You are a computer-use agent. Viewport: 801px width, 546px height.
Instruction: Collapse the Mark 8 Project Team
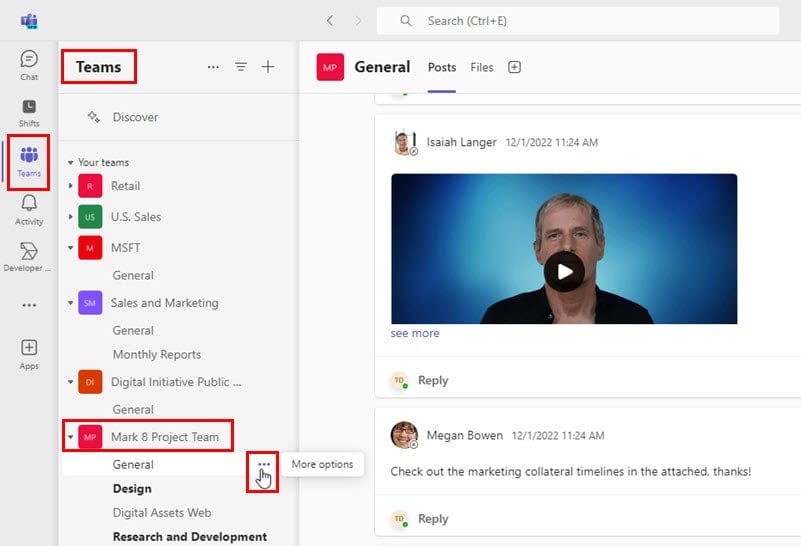click(x=70, y=437)
